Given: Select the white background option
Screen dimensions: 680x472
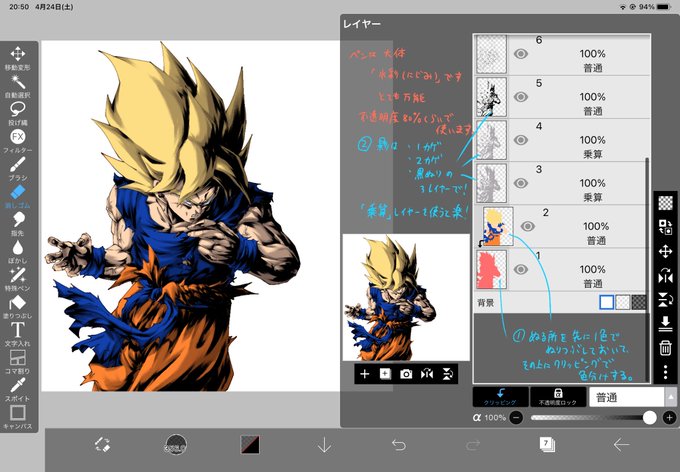Looking at the screenshot, I should (606, 302).
